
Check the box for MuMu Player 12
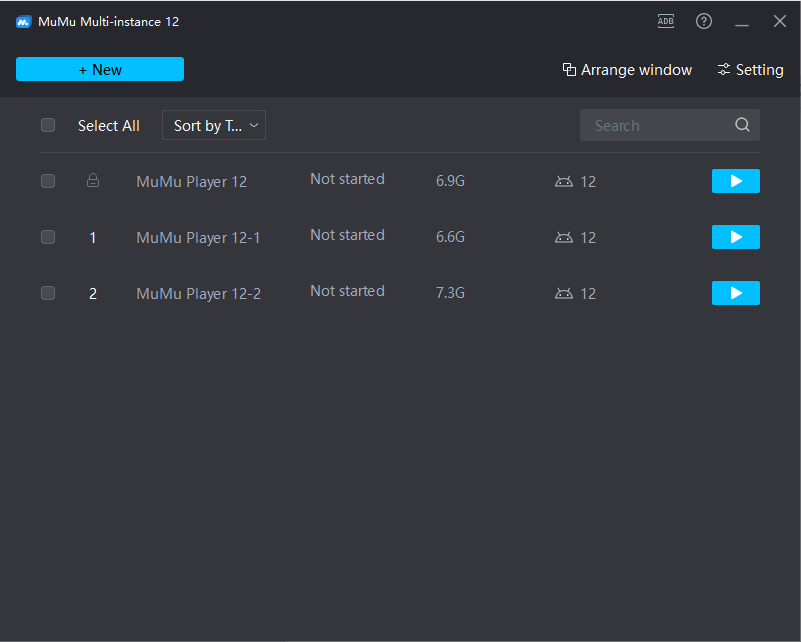[48, 181]
